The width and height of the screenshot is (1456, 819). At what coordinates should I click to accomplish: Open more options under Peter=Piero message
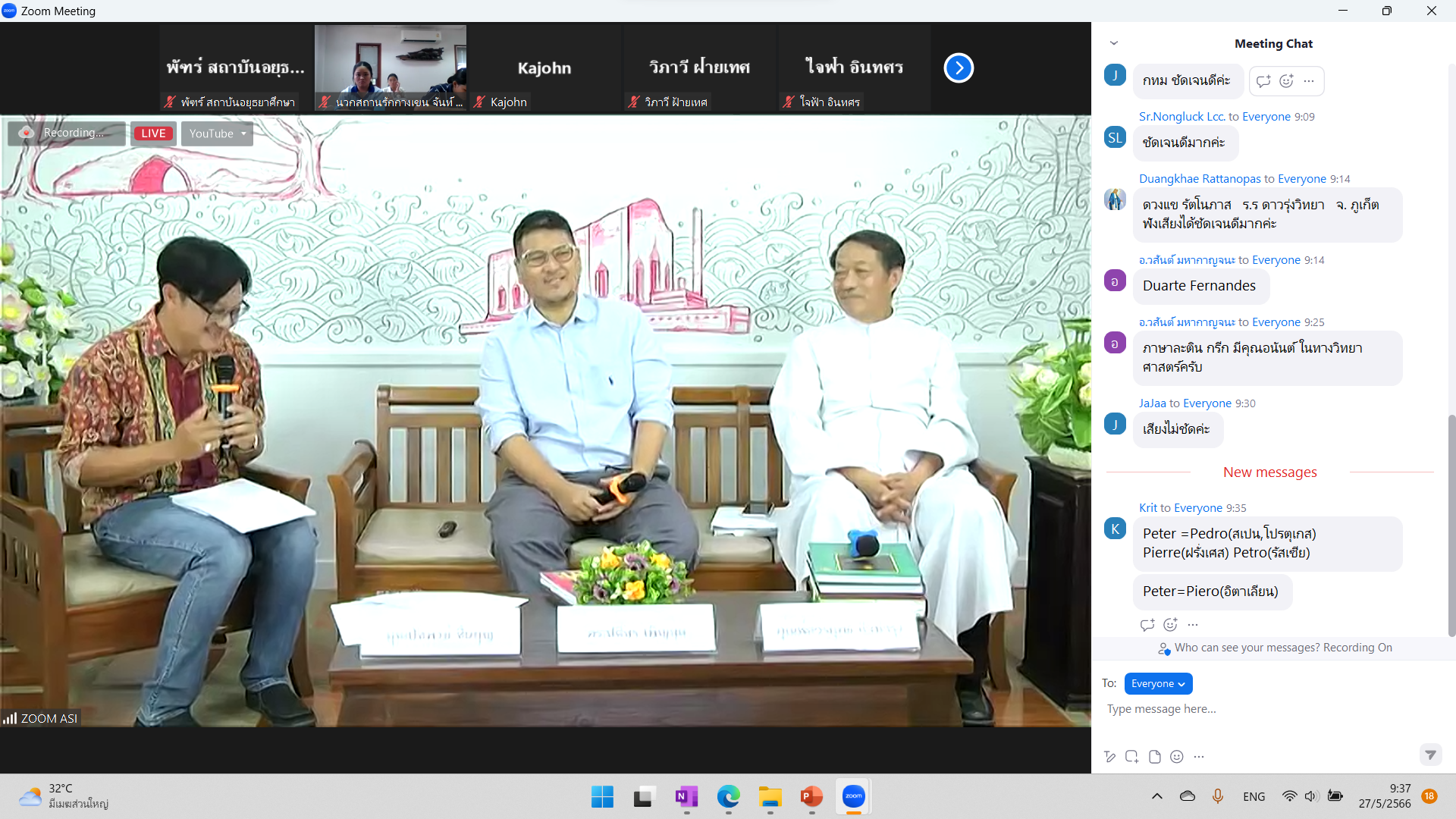pos(1193,625)
